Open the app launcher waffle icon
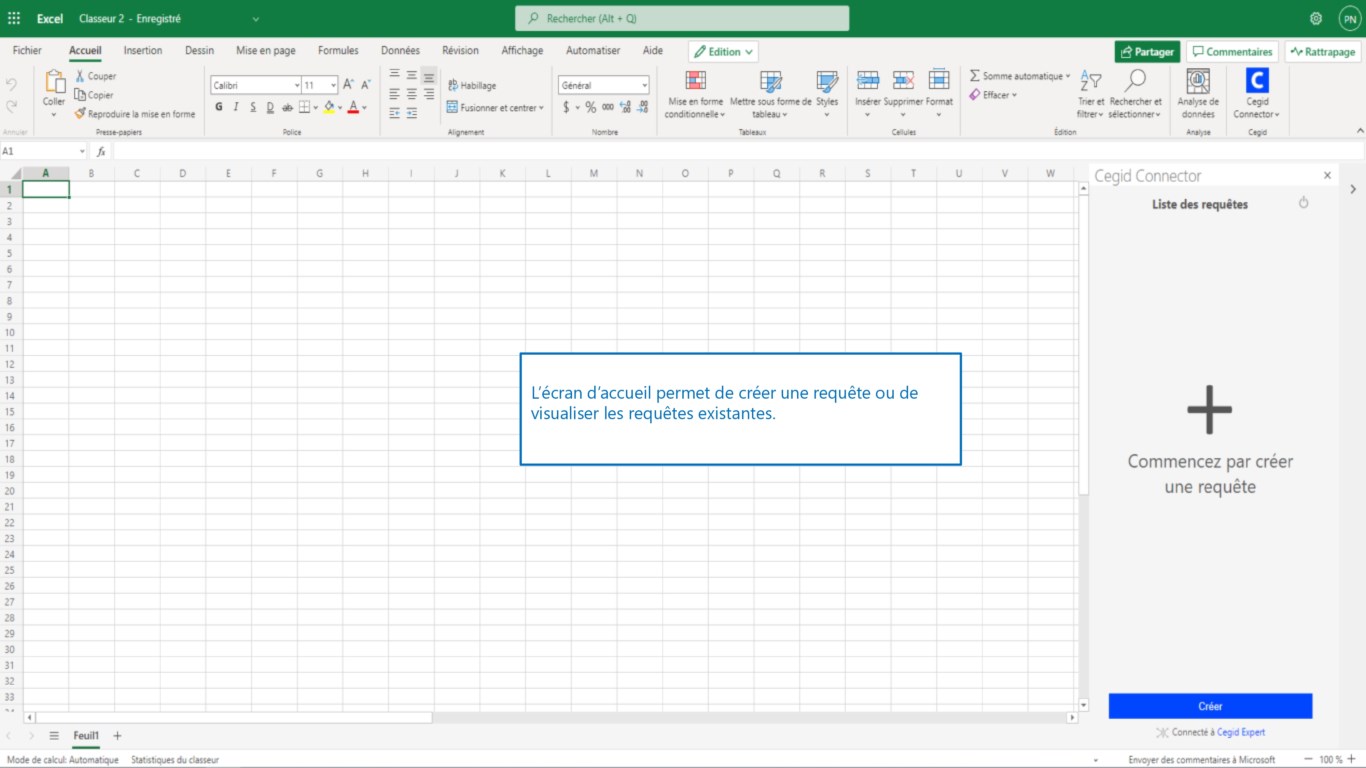Screen dimensions: 1366x768 click(x=14, y=18)
